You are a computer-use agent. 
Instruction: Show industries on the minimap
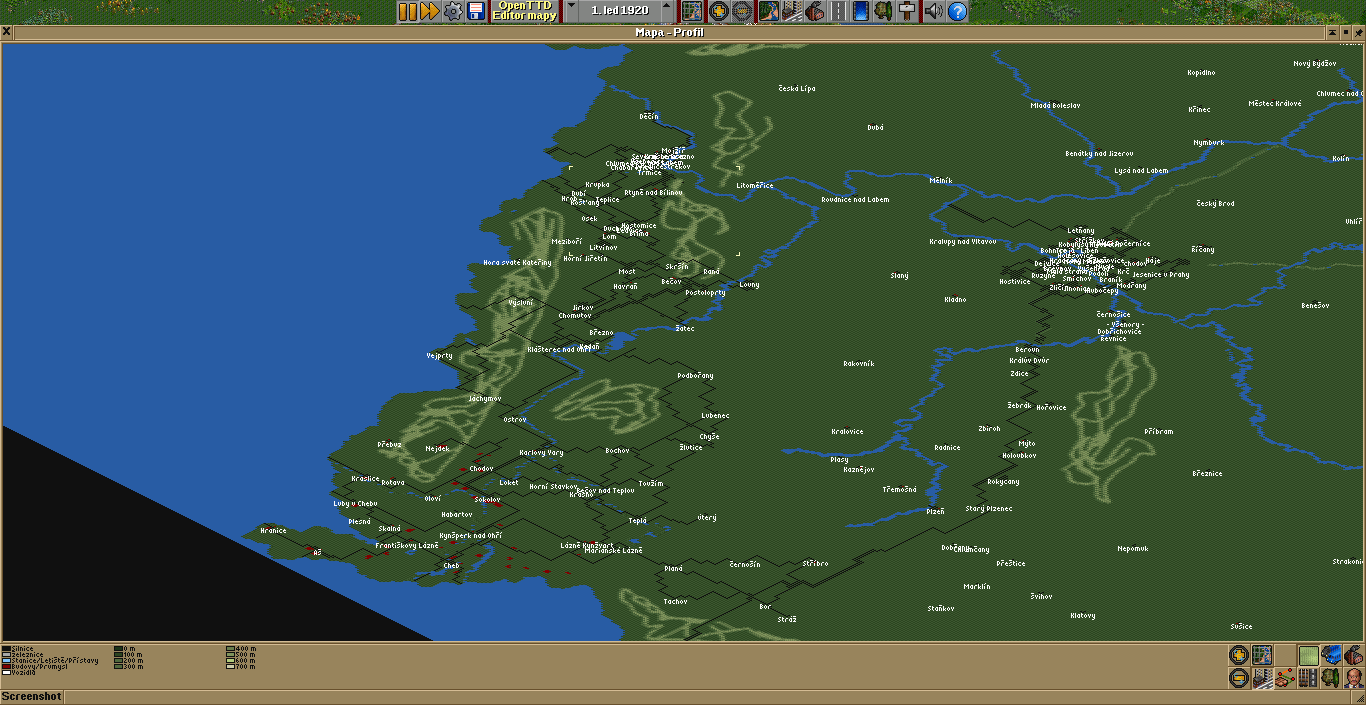point(1353,655)
